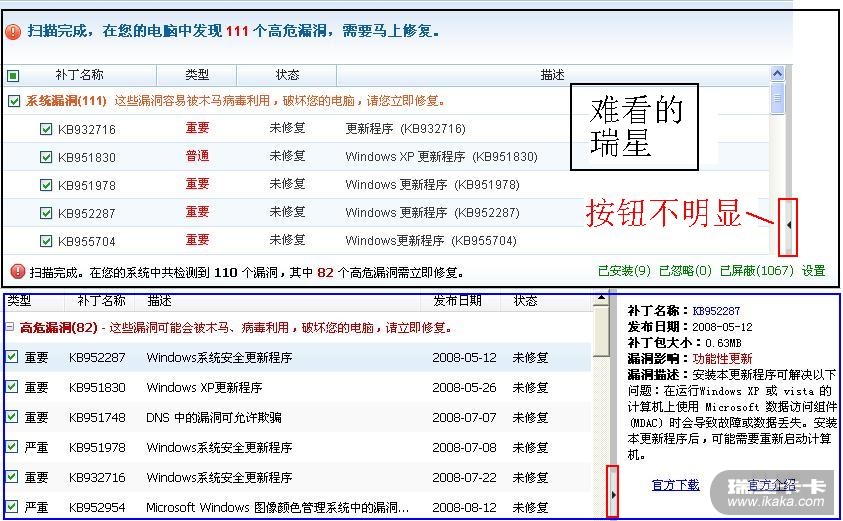Screen dimensions: 843x521
Task: Click the right arrow to collapse the patch detail pane
Action: (613, 494)
